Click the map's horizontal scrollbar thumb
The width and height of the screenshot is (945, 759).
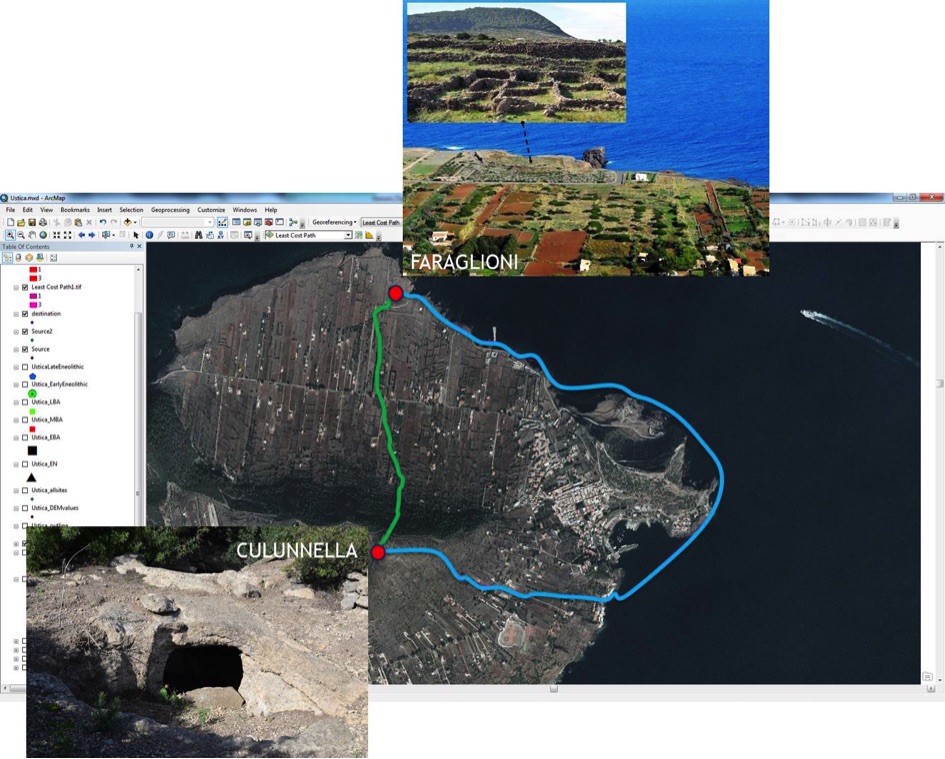click(553, 689)
